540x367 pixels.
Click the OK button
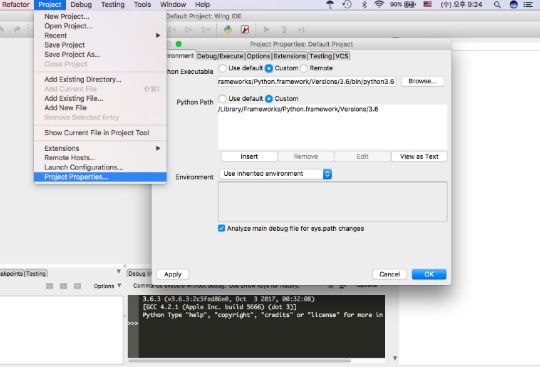429,274
